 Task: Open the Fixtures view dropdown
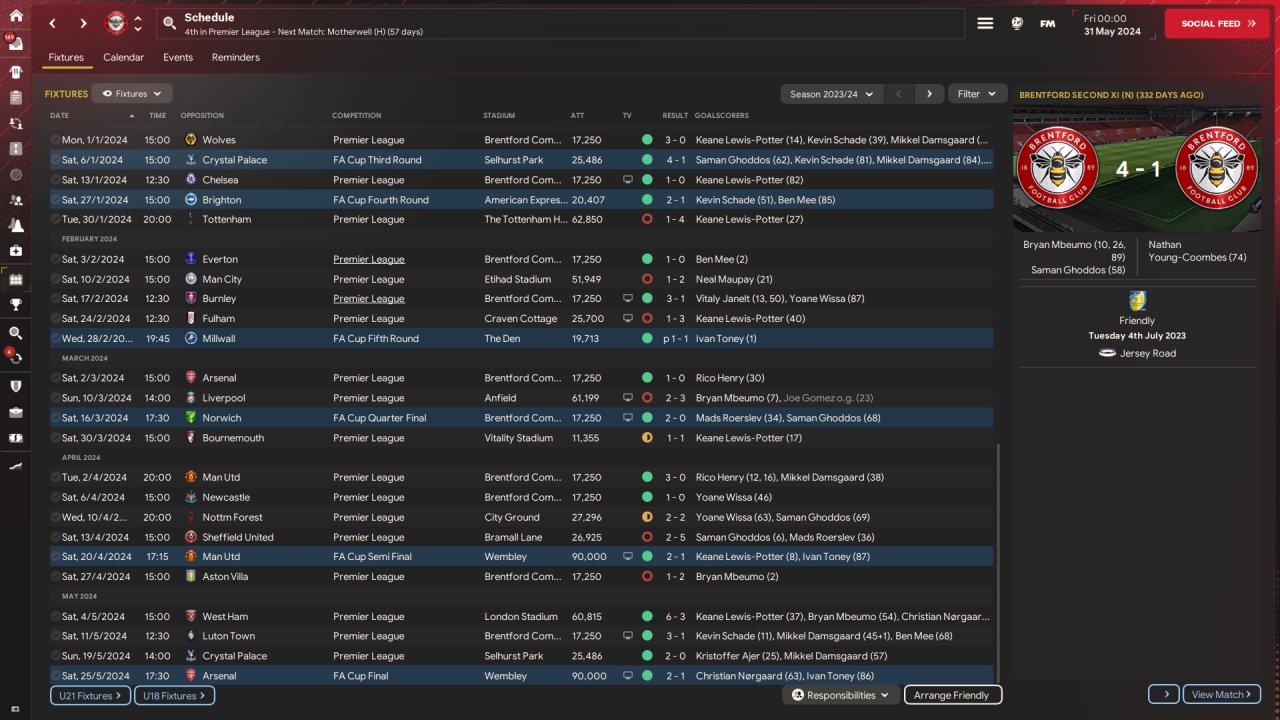(x=132, y=94)
